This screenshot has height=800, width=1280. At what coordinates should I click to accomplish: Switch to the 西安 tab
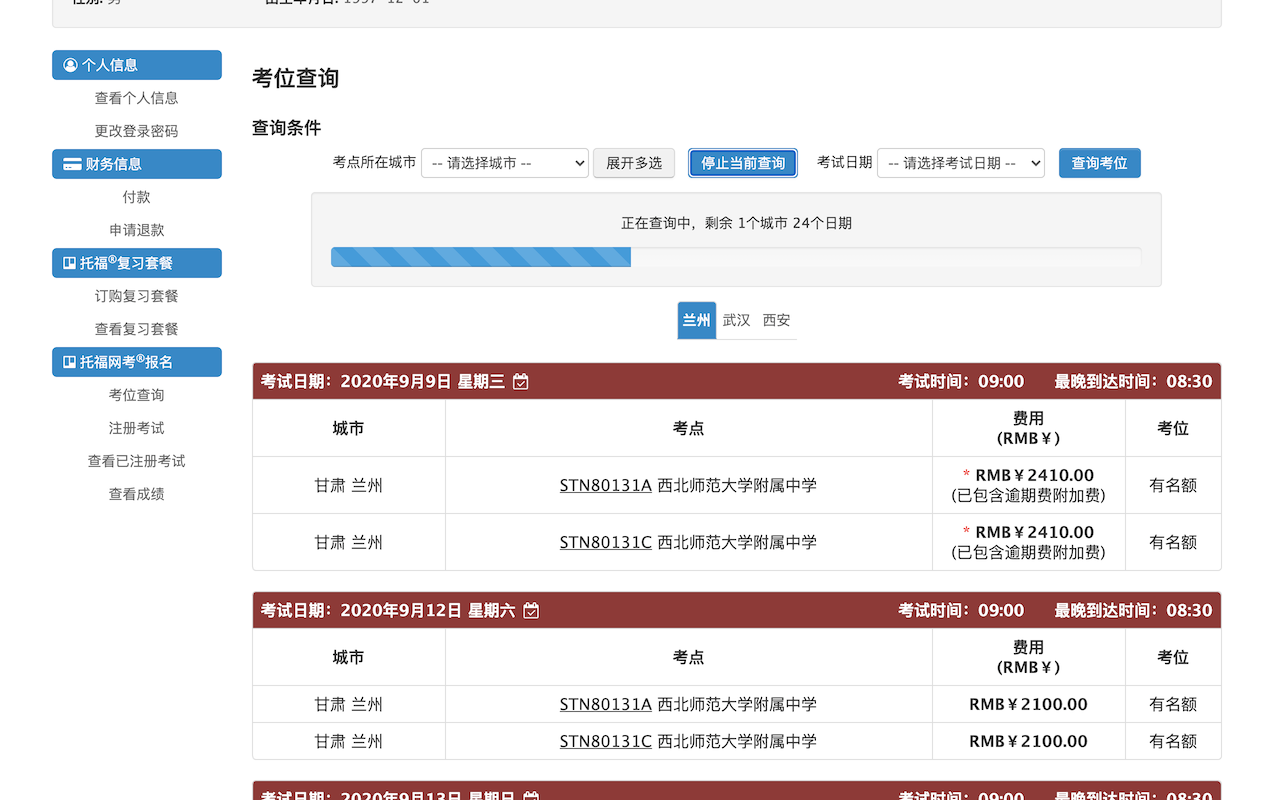(776, 320)
